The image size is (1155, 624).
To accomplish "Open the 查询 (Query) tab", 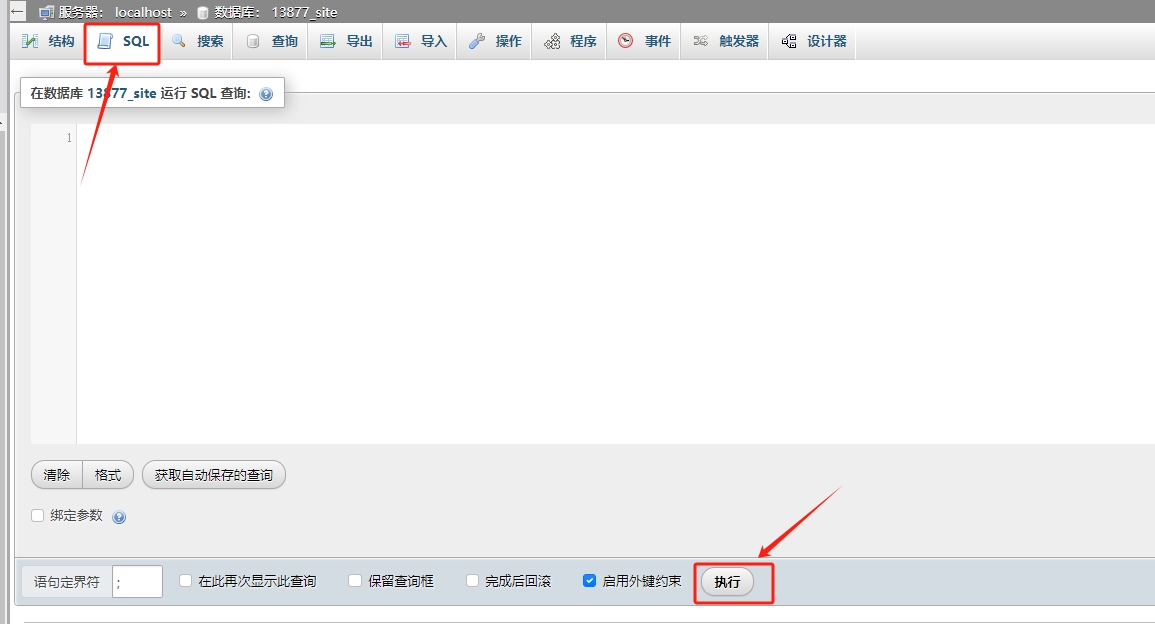I will click(x=272, y=41).
